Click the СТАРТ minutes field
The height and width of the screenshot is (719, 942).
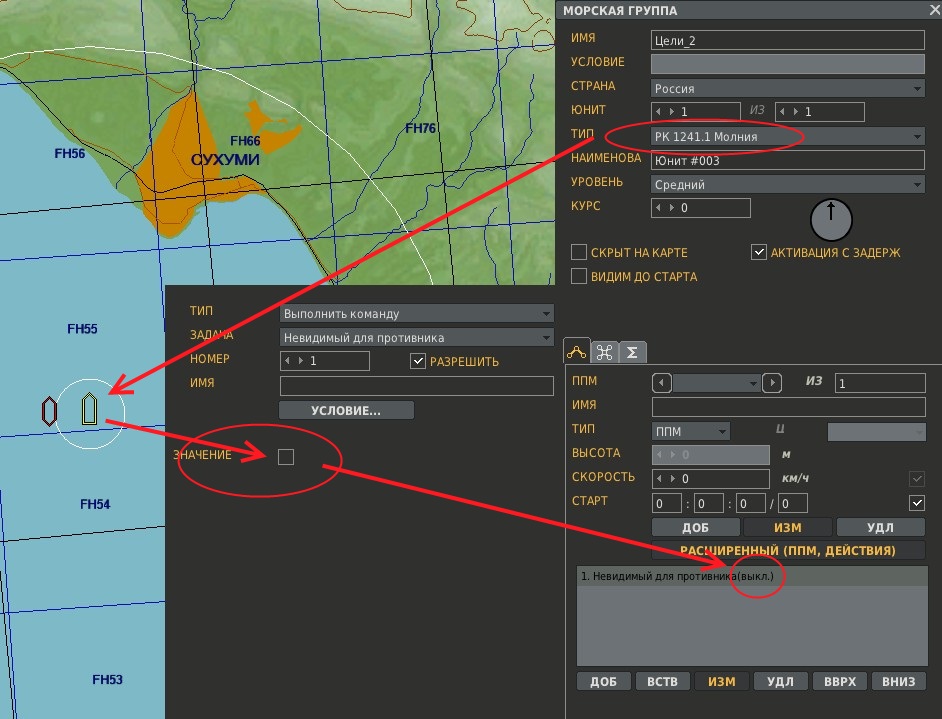[709, 503]
